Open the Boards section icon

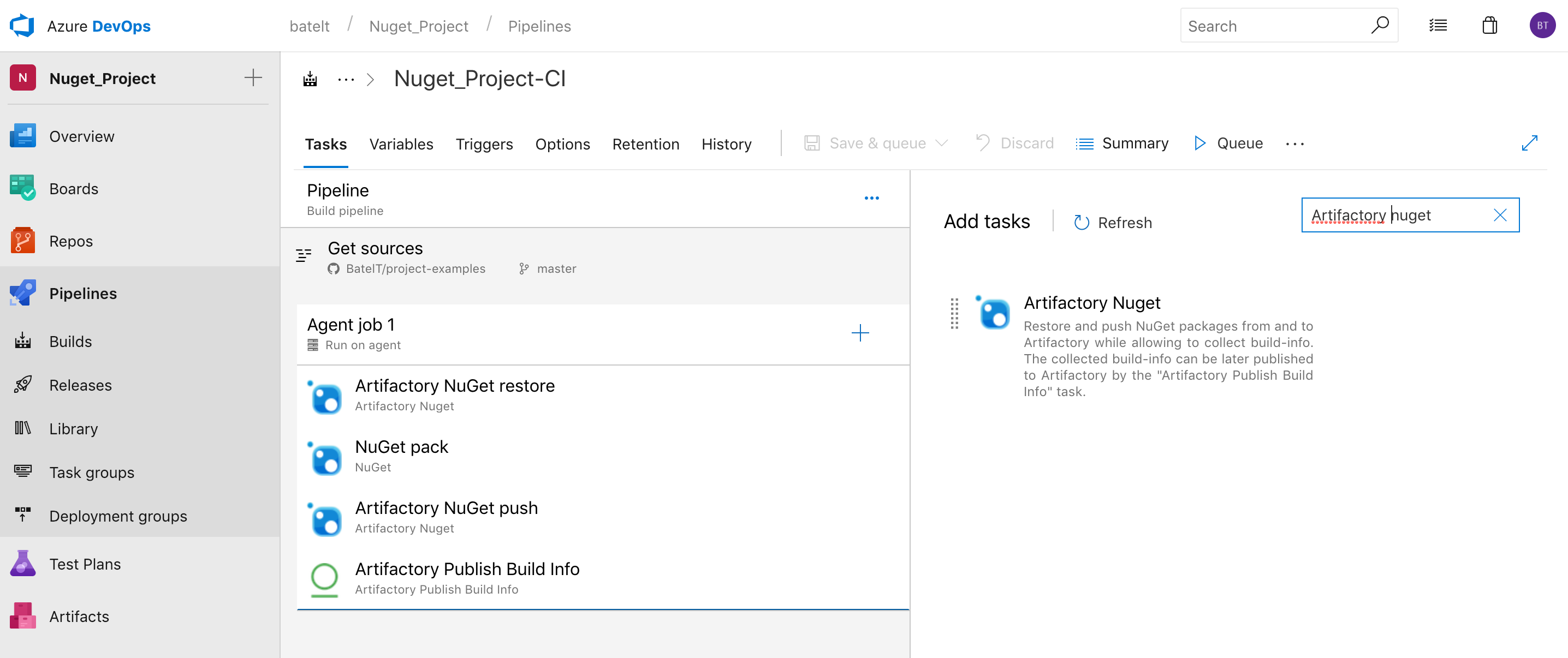(x=22, y=188)
